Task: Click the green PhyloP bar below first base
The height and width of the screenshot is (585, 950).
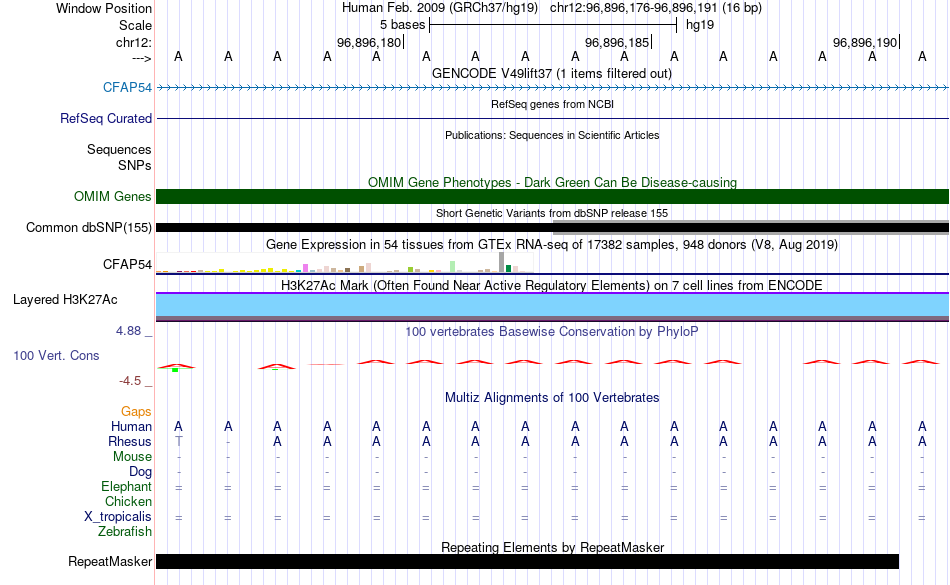Action: click(175, 369)
